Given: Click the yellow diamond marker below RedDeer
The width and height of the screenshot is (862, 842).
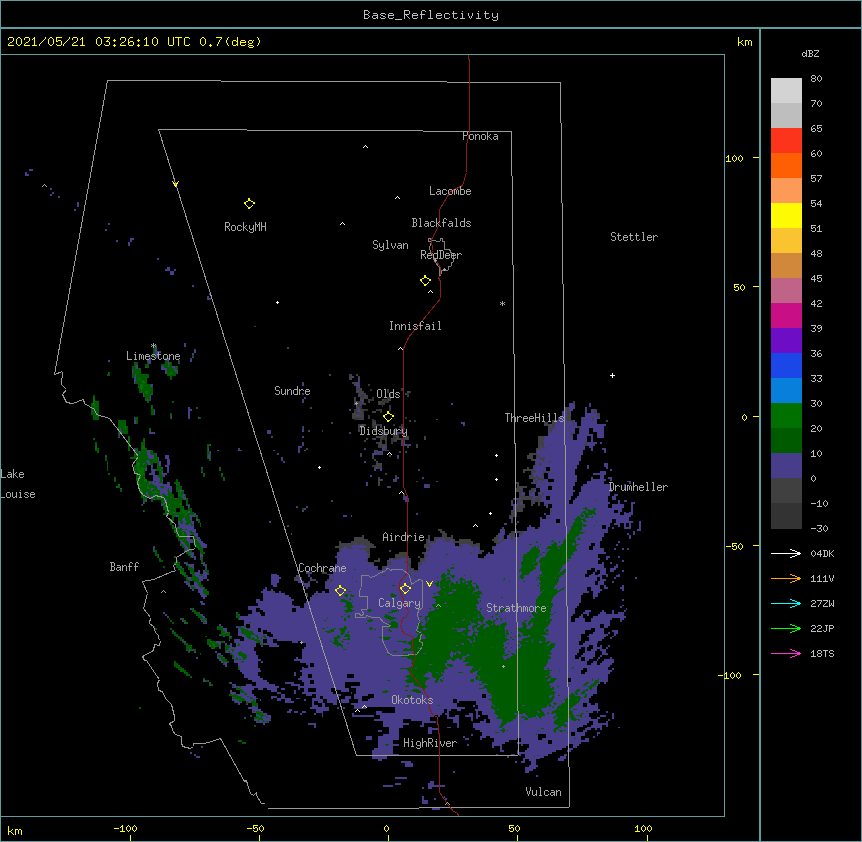Looking at the screenshot, I should [x=425, y=281].
